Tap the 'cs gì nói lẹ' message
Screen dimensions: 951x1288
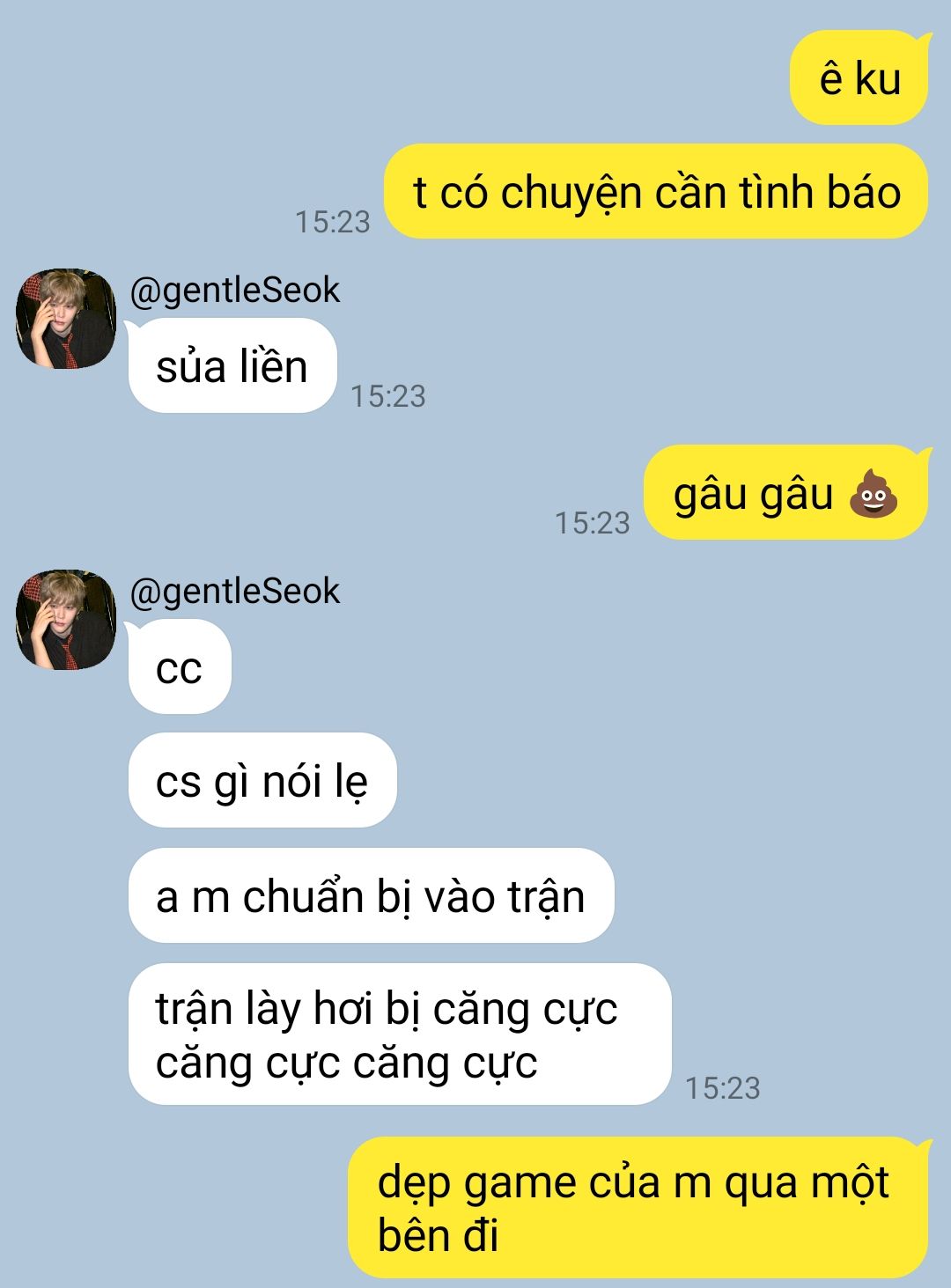[x=262, y=780]
